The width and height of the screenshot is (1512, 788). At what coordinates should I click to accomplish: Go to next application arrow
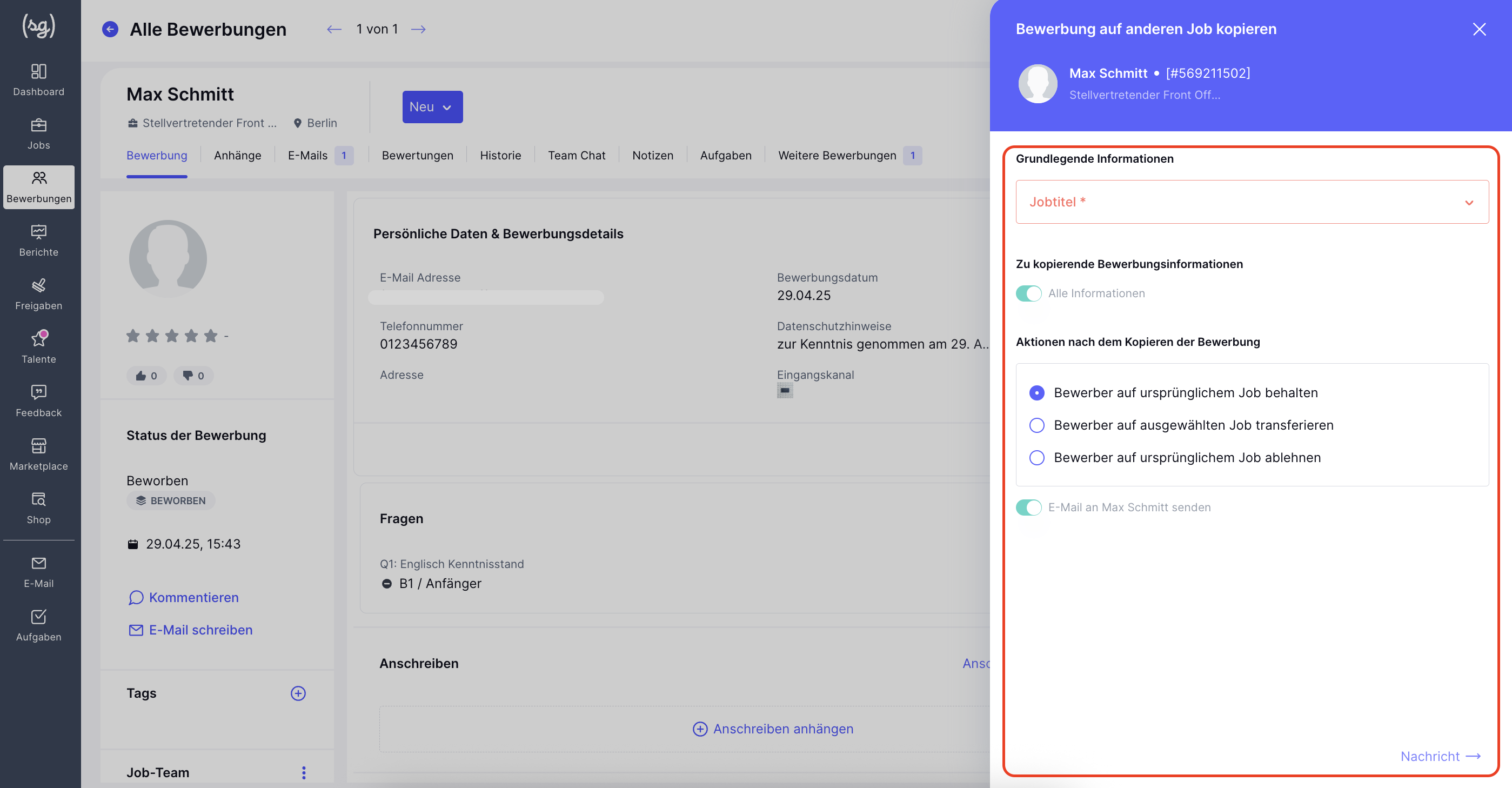point(418,29)
